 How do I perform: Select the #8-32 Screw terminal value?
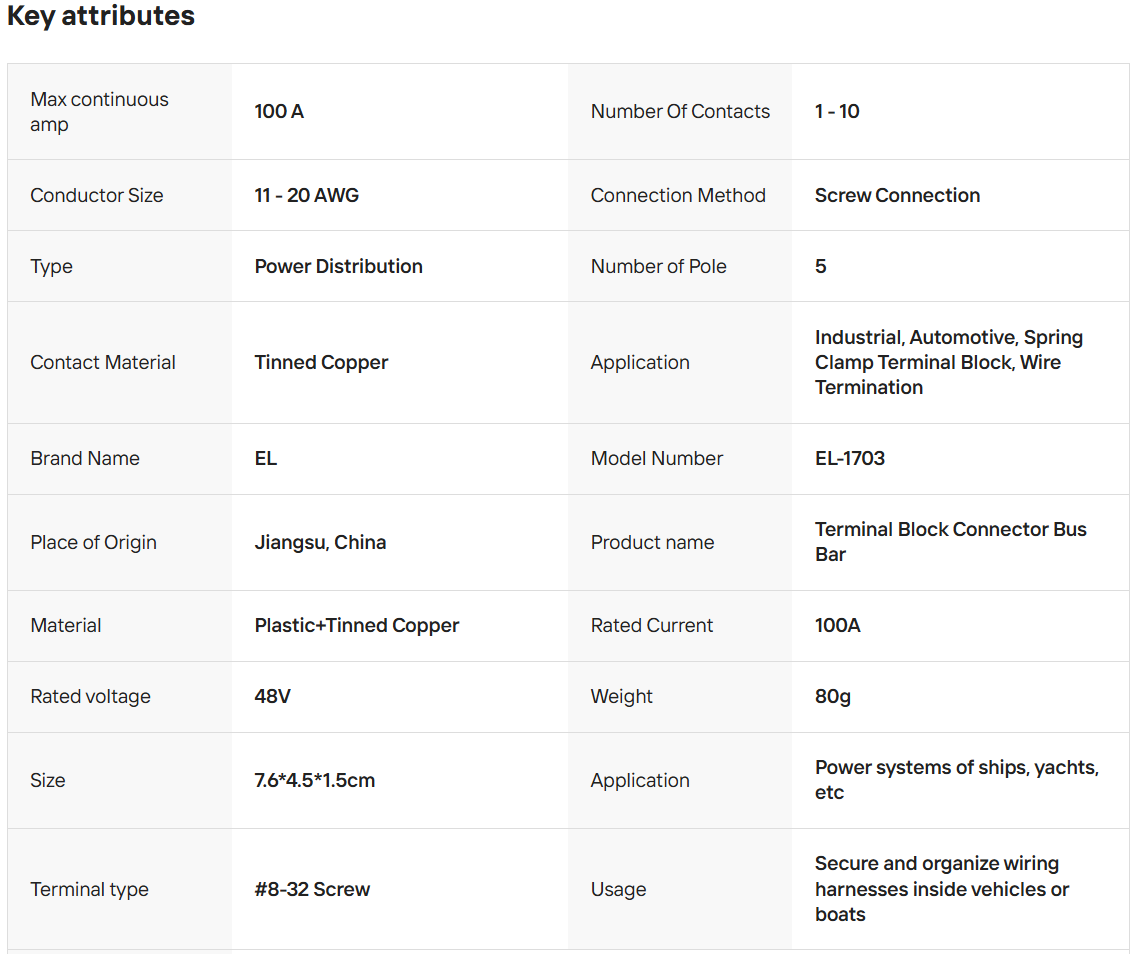312,889
